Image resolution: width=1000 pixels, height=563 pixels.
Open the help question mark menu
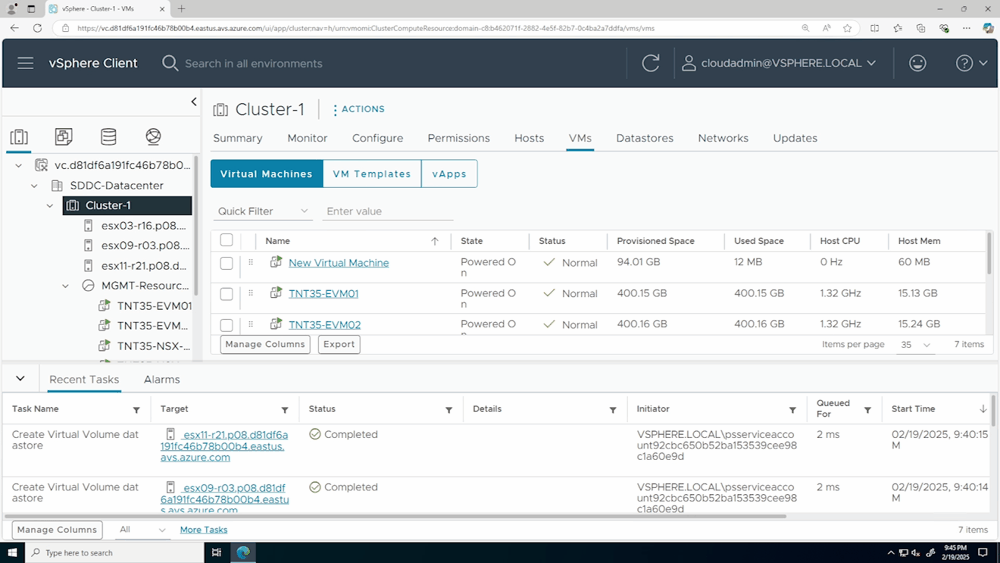(x=971, y=63)
